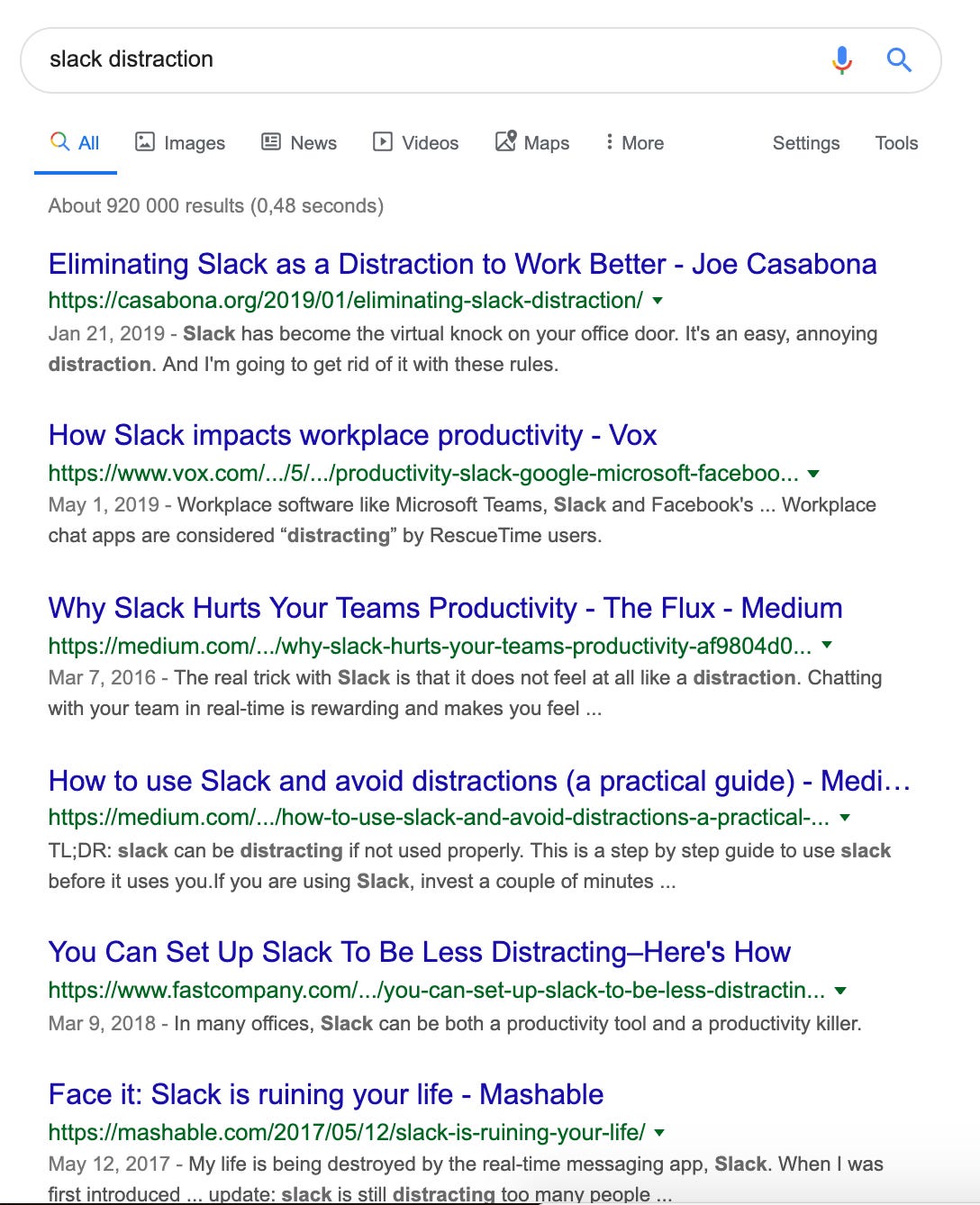This screenshot has height=1205, width=980.
Task: Open search Settings
Action: (806, 143)
